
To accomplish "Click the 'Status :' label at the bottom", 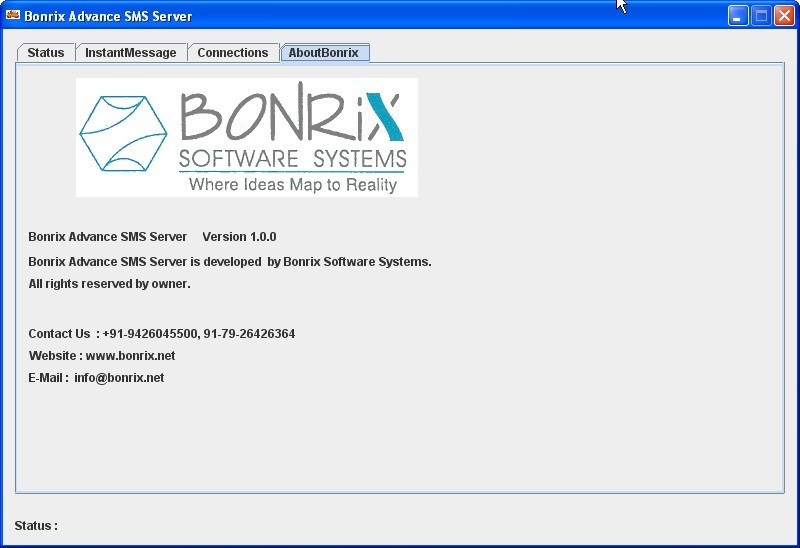I will point(36,526).
